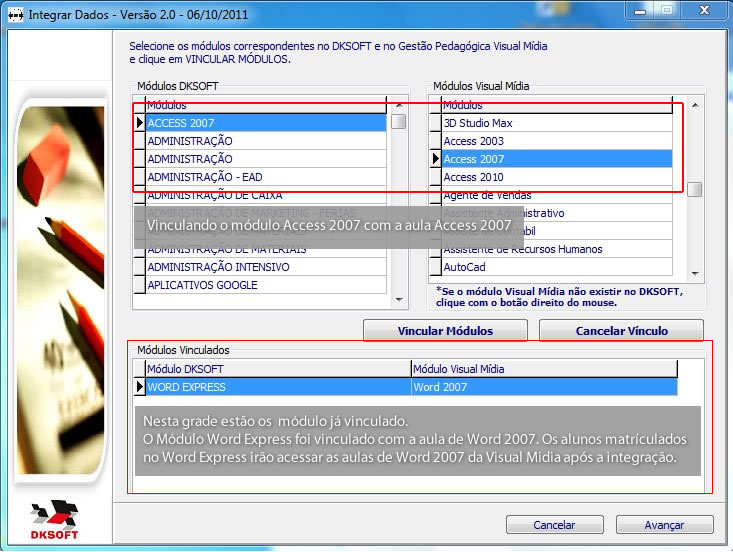Click row selector box beside APLICATIVOS GOOGLE
This screenshot has width=733, height=552.
[140, 285]
